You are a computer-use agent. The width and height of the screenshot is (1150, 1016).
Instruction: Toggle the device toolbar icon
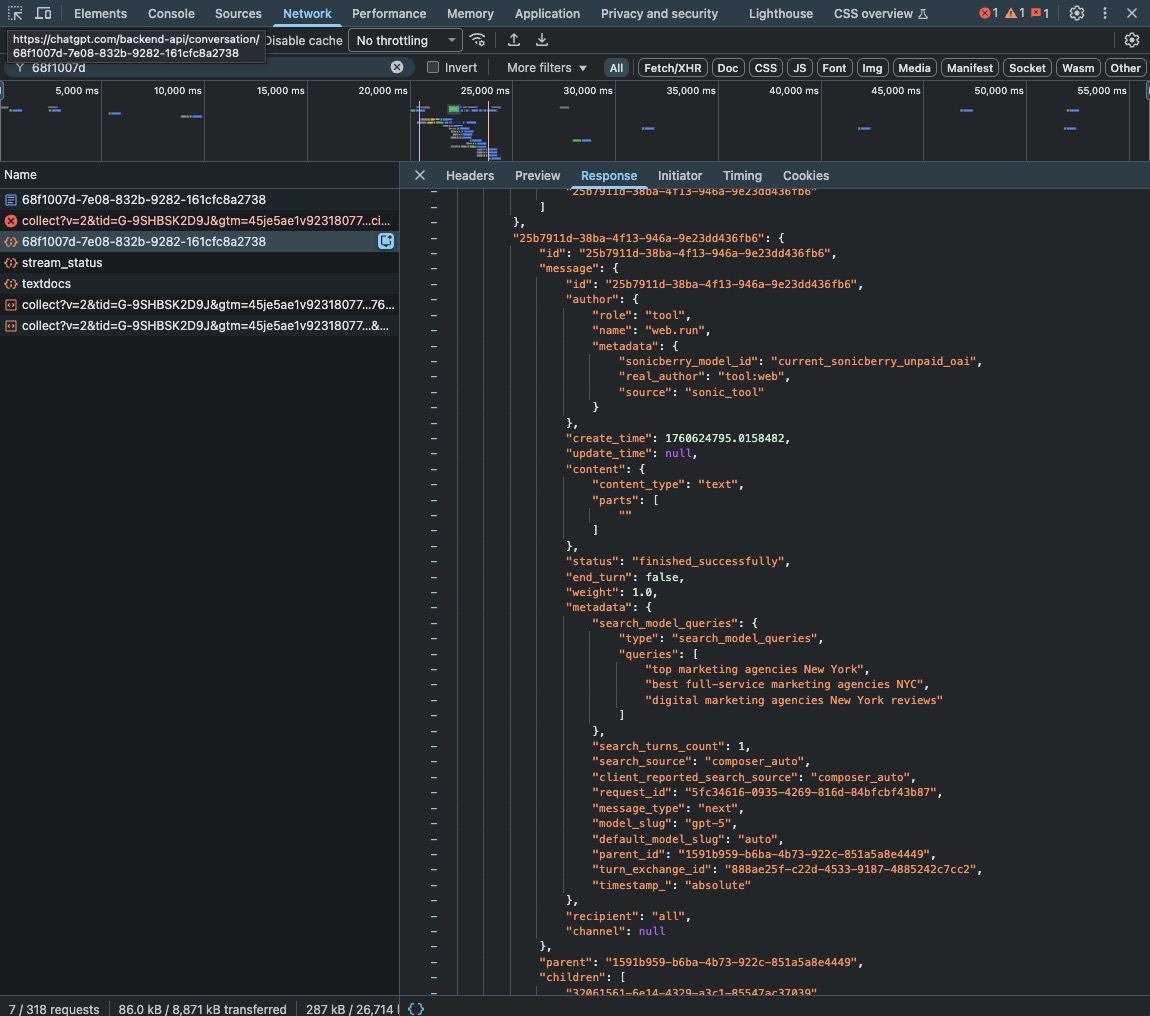(x=43, y=13)
